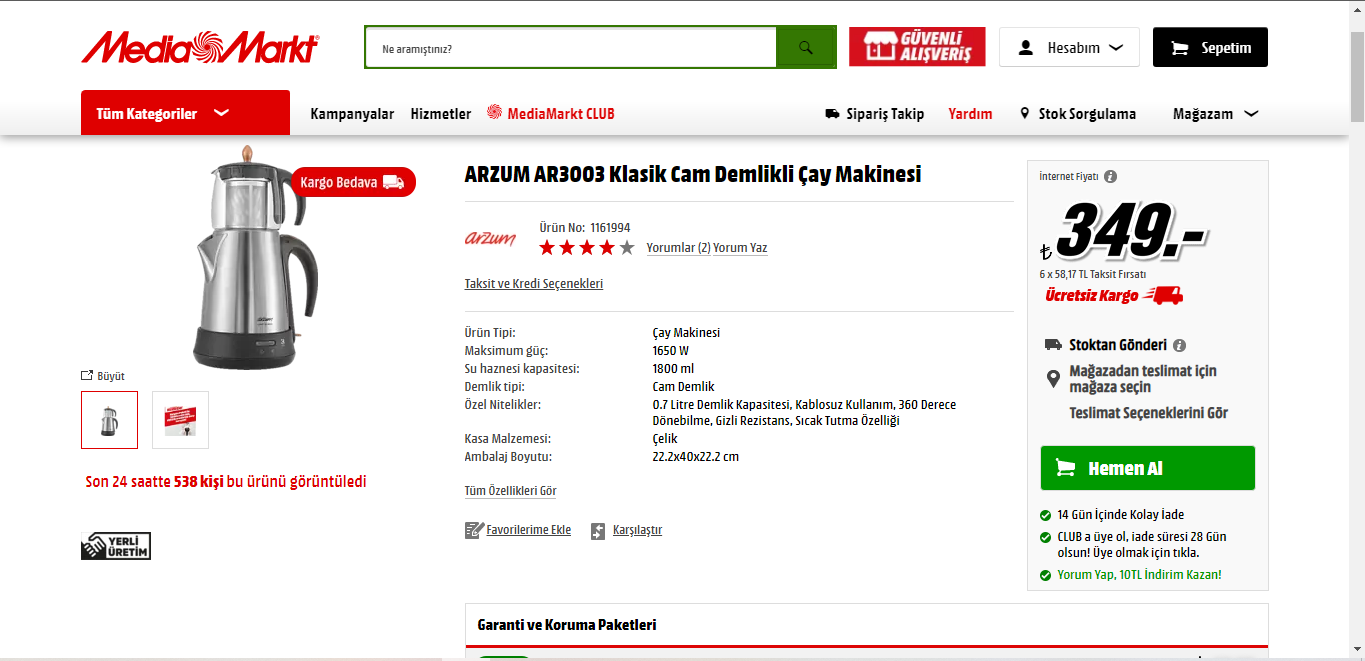
Task: Click the Favorilerime Ekle link text
Action: click(529, 530)
